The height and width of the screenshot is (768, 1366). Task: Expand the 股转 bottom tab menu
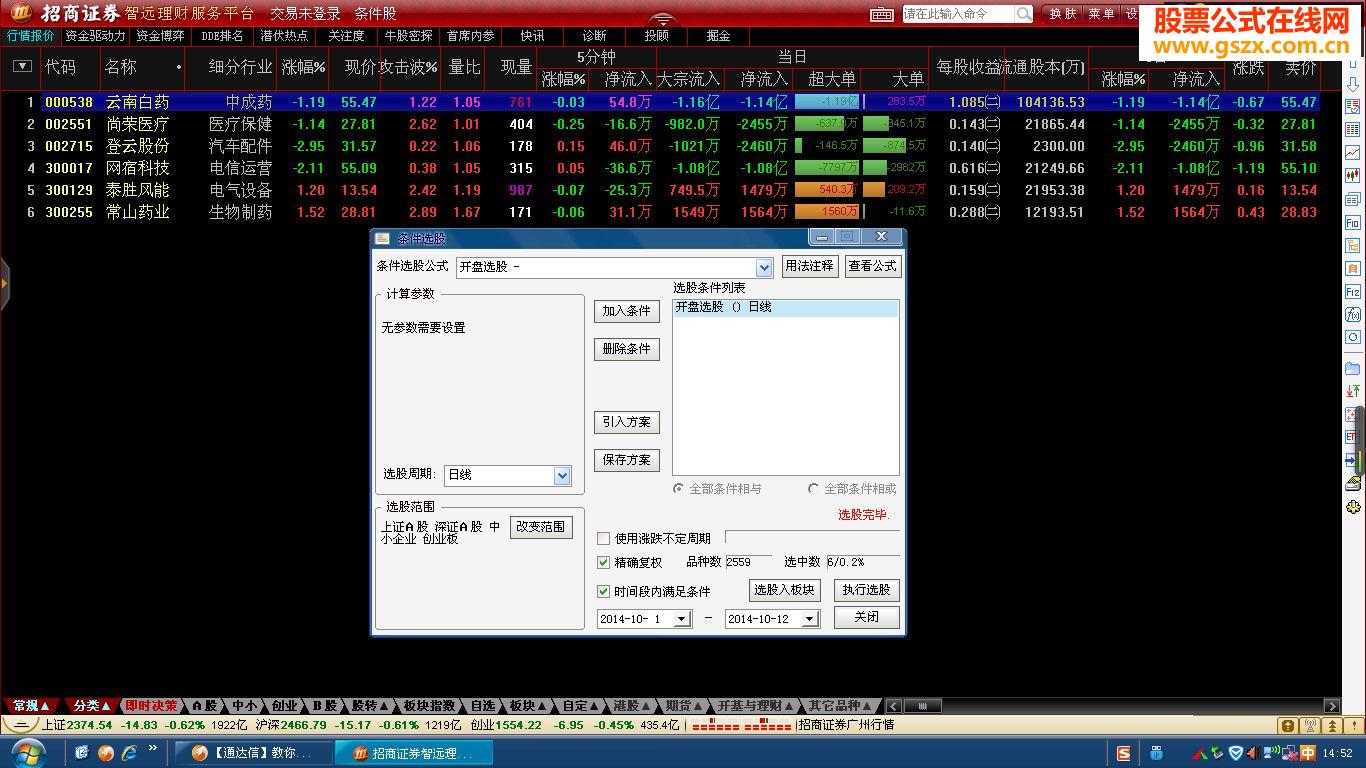click(x=370, y=706)
